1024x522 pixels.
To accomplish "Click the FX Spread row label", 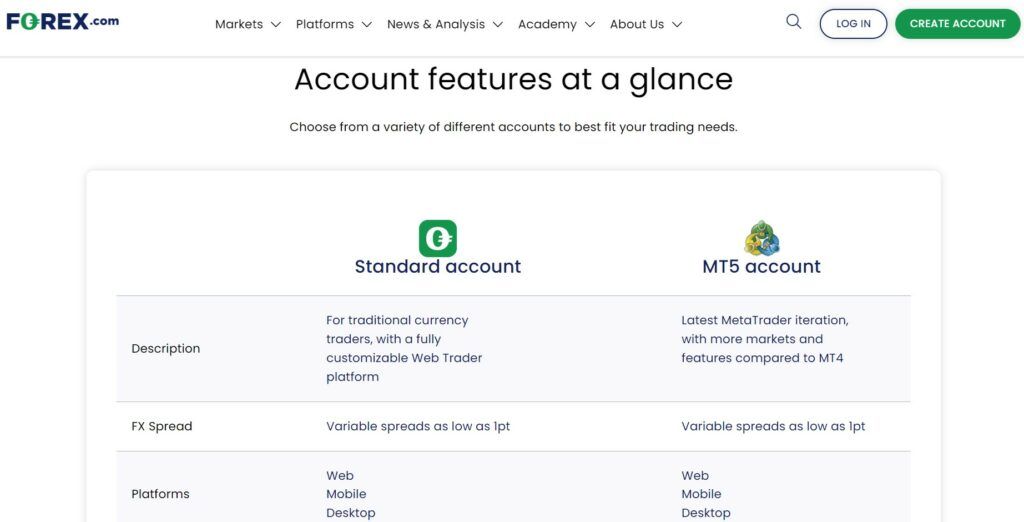I will (162, 426).
